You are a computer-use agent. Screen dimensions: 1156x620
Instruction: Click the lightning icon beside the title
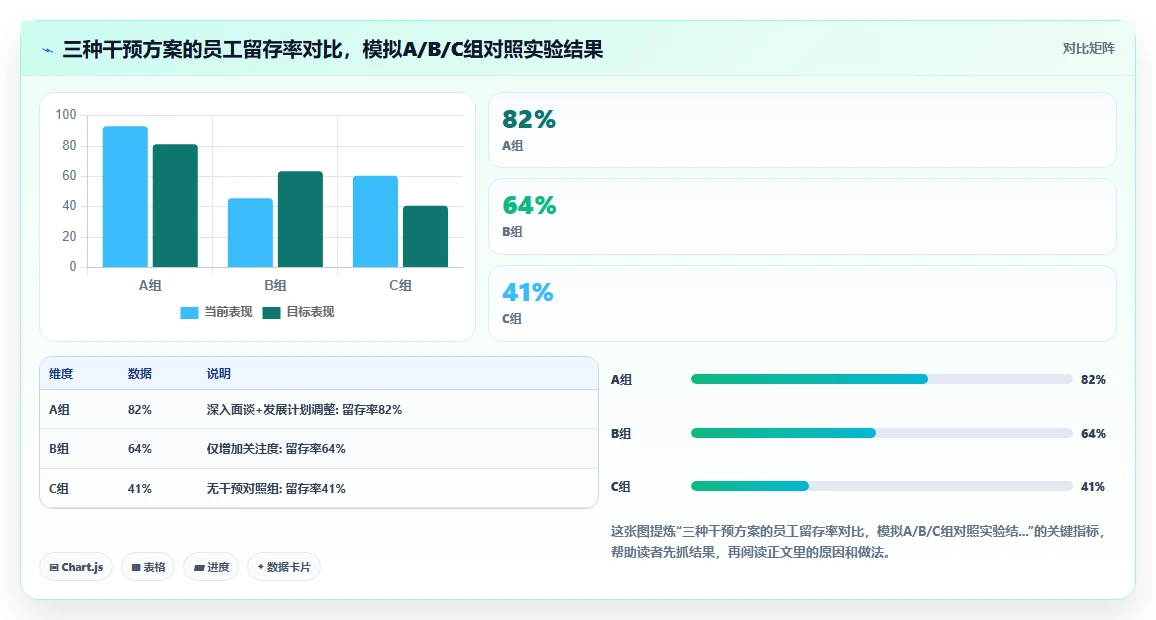[48, 50]
